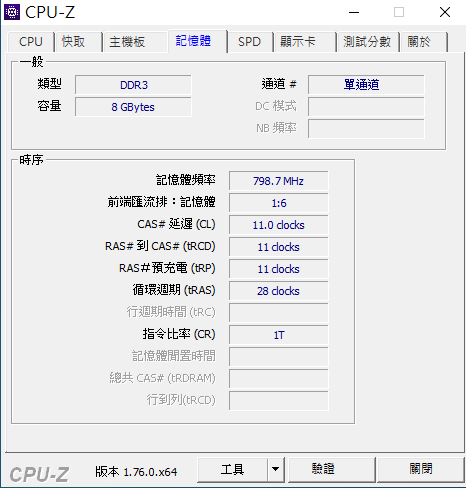Viewport: 466px width, 488px height.
Task: Expand the dropdown arrow next to 工具
Action: [x=275, y=470]
